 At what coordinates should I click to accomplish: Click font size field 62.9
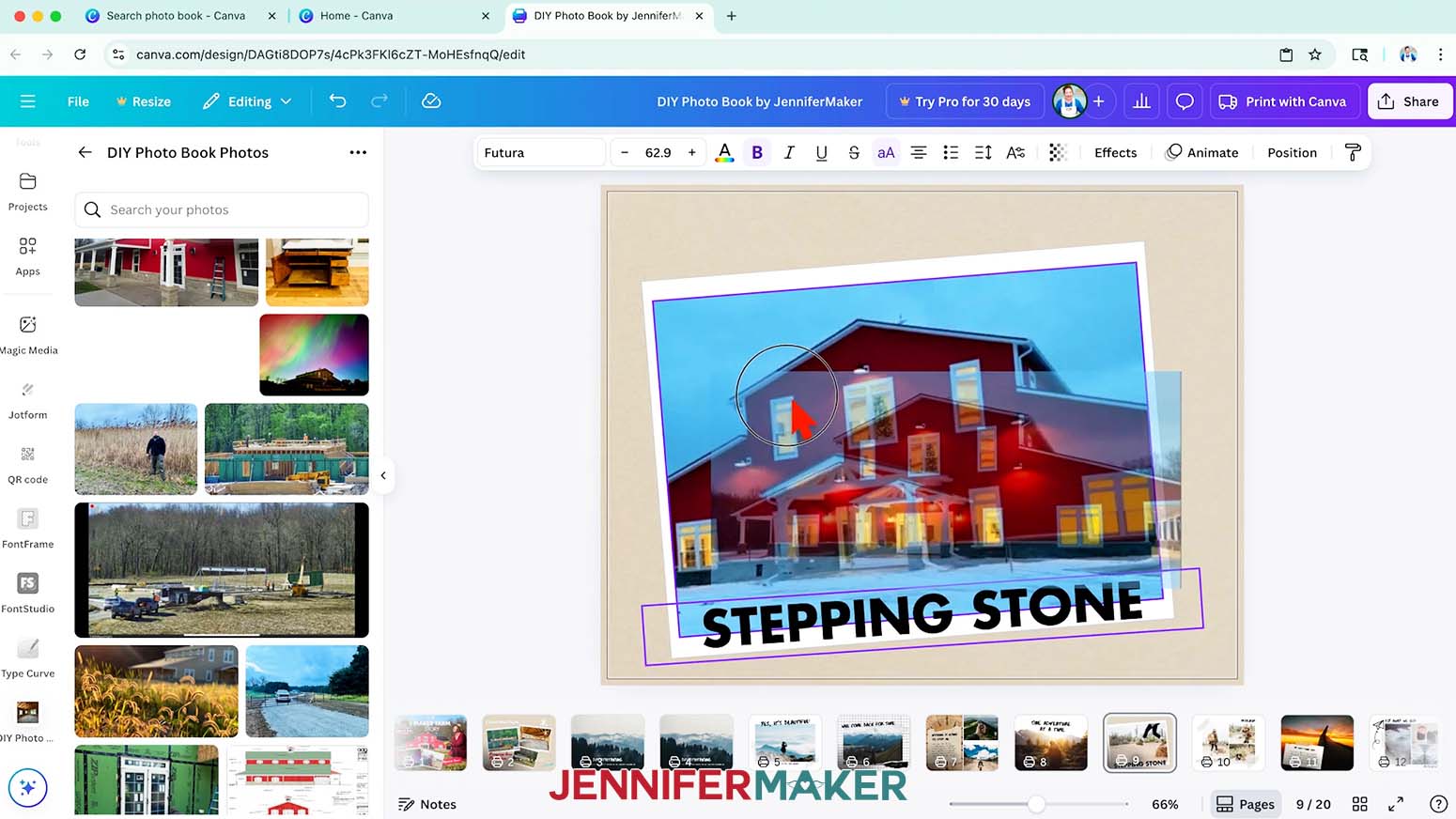tap(658, 152)
